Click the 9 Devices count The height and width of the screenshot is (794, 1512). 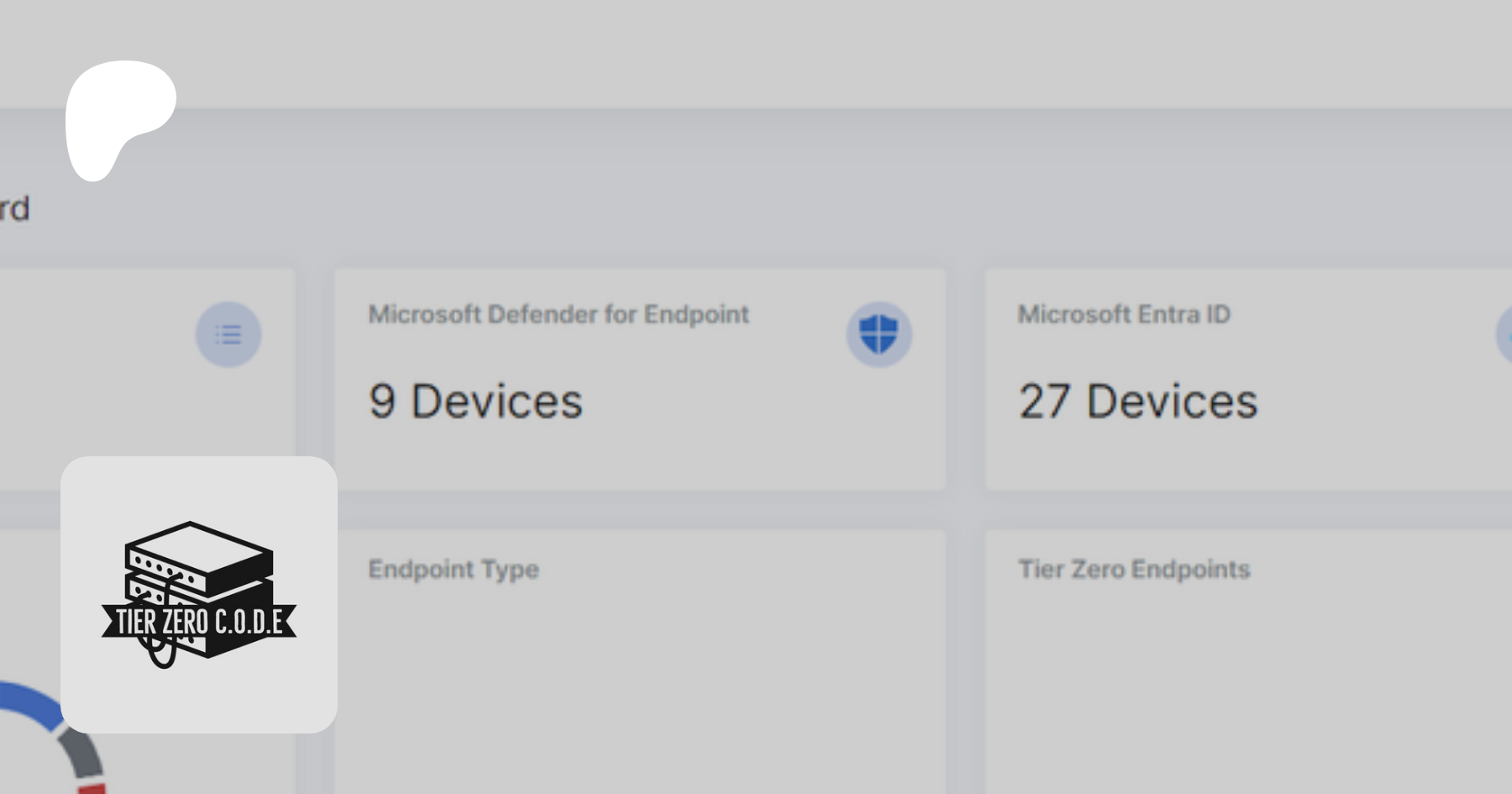[475, 401]
